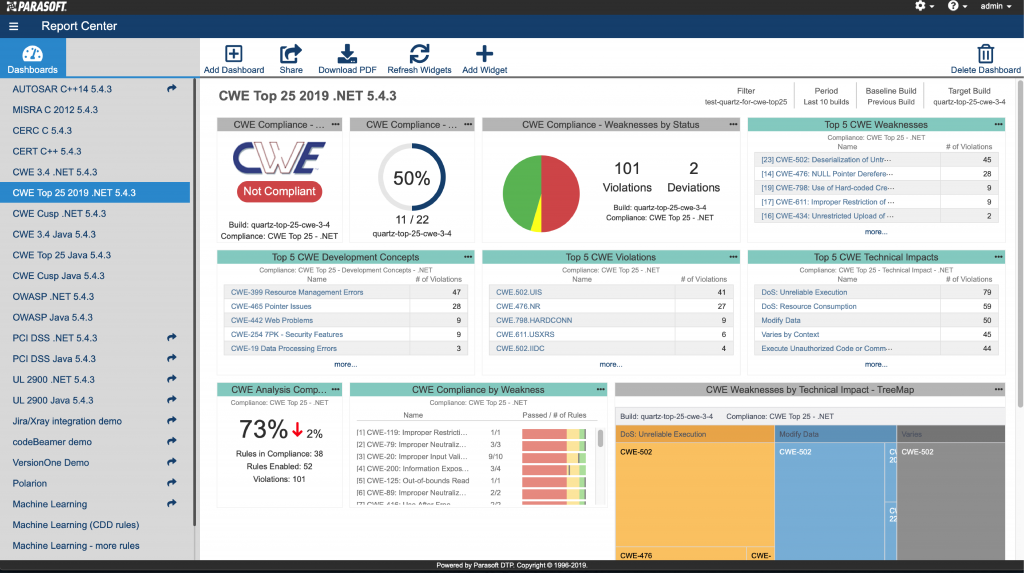Open the hamburger navigation menu

14,27
